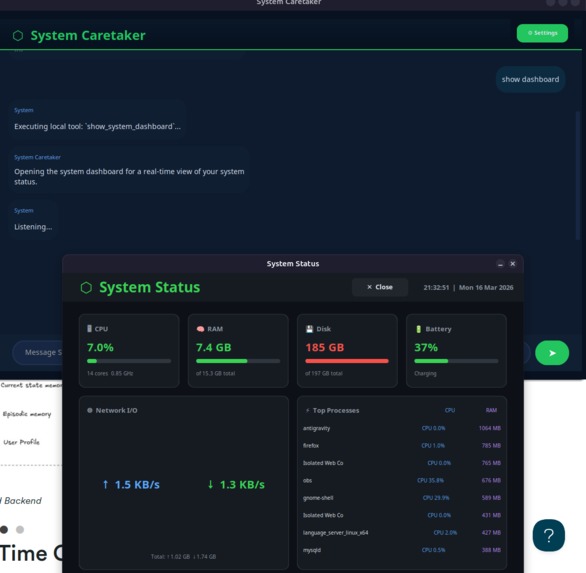Click the 'Opening the system dashboard' reply
The height and width of the screenshot is (573, 586).
129,170
